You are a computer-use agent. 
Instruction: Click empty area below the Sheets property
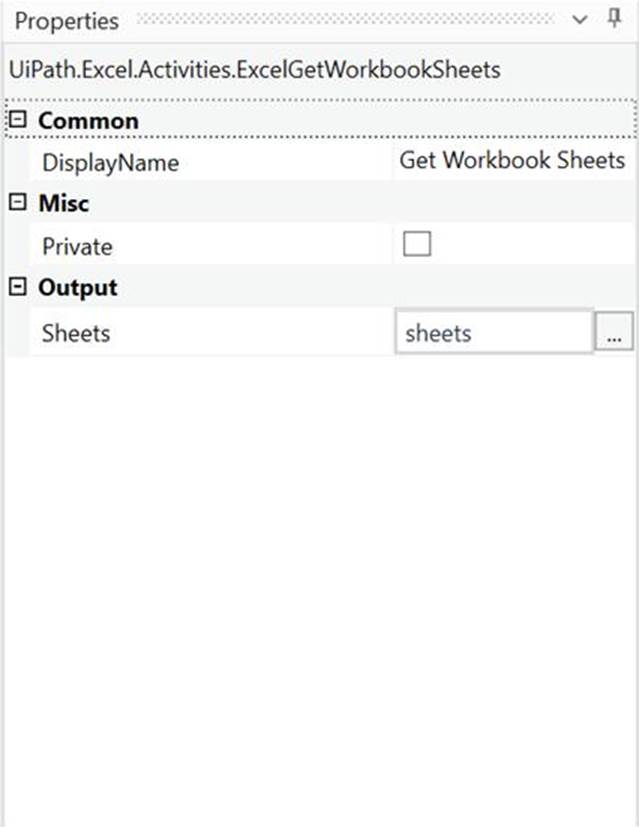point(320,580)
